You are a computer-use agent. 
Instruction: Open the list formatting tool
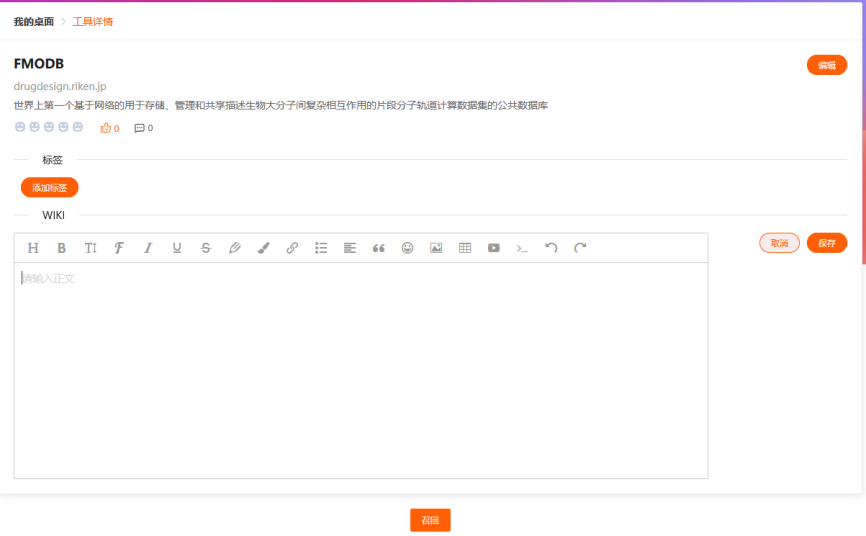tap(321, 248)
